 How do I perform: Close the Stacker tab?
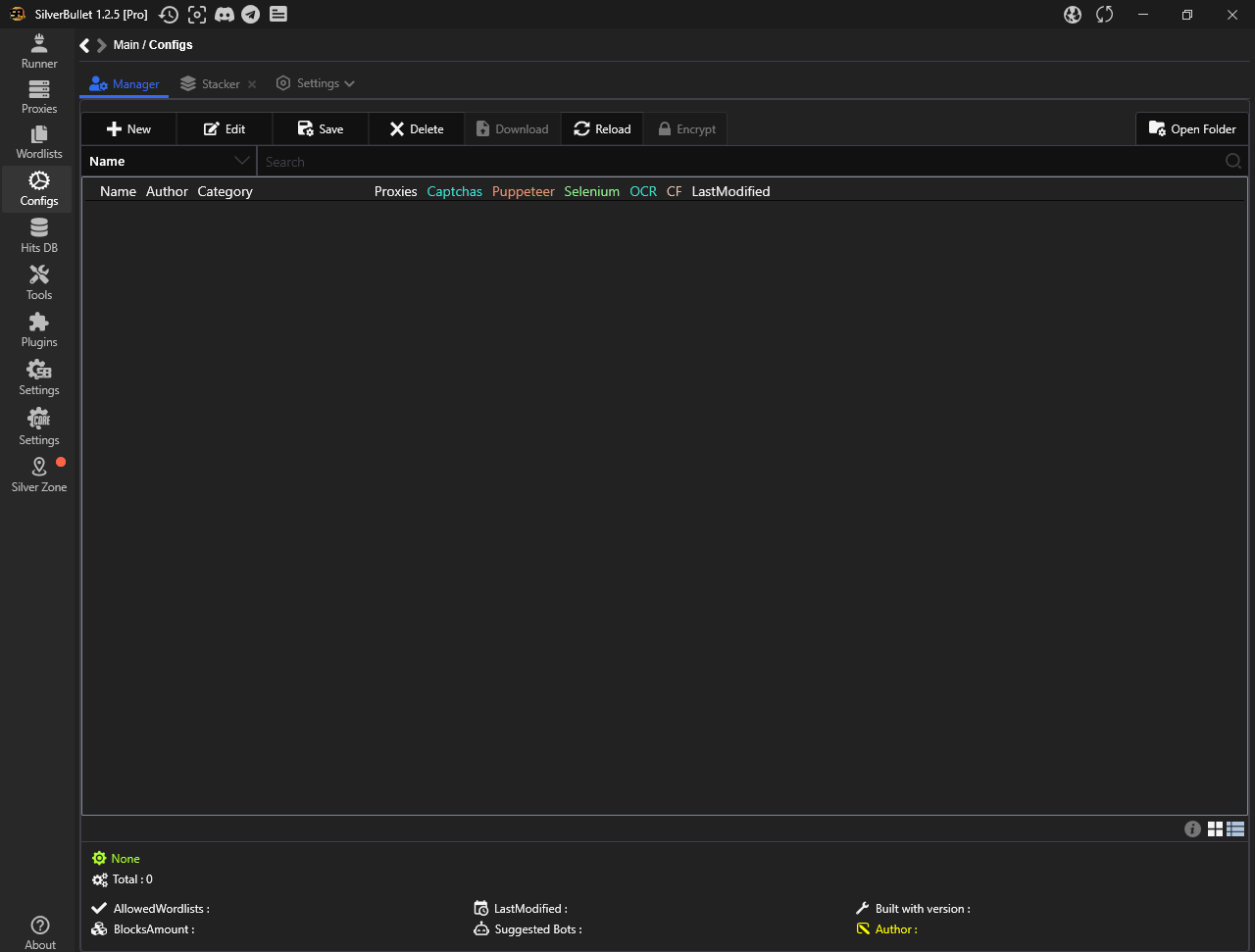pyautogui.click(x=252, y=84)
